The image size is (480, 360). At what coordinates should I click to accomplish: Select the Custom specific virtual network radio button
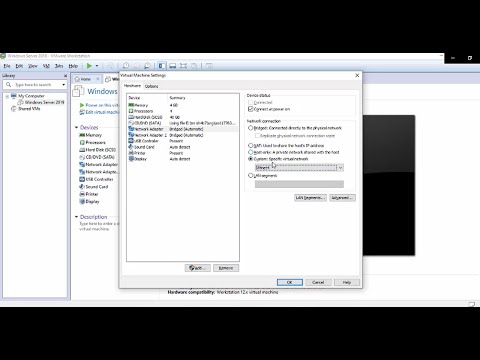[251, 159]
